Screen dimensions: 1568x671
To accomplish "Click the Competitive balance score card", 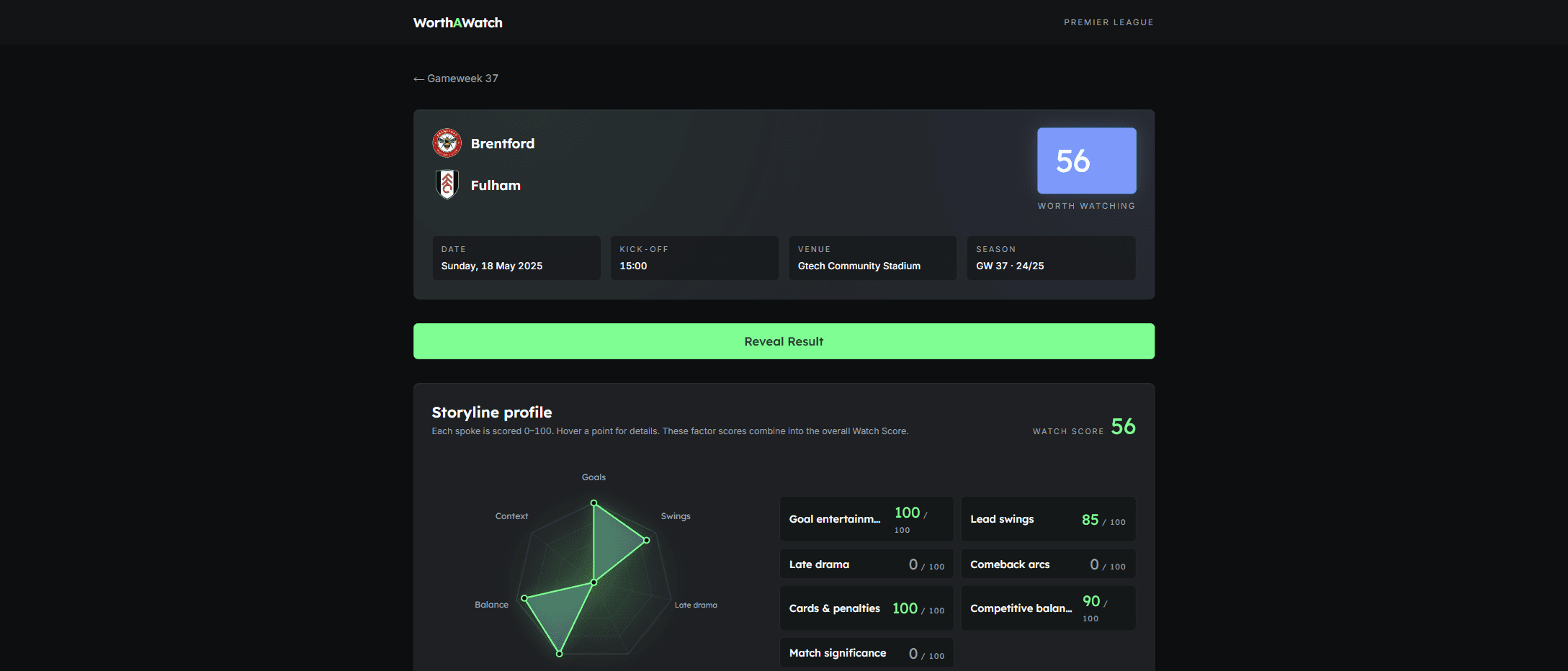I will pyautogui.click(x=1048, y=608).
